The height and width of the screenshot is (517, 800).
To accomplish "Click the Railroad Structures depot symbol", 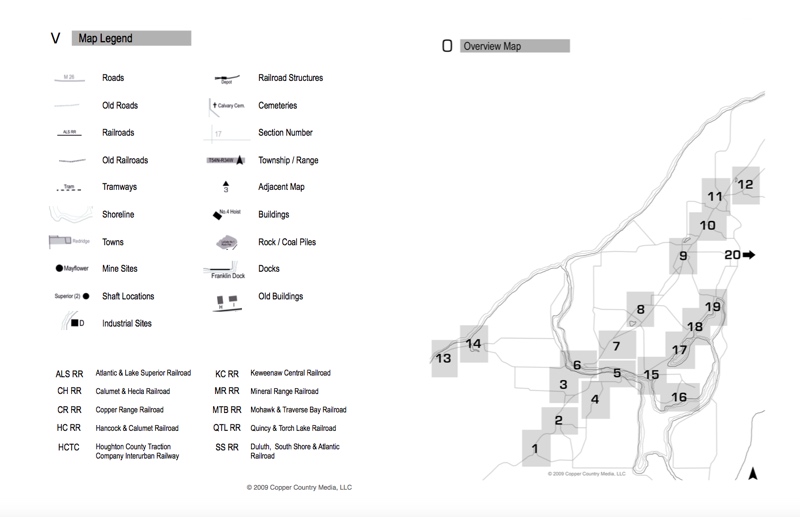I will (227, 79).
